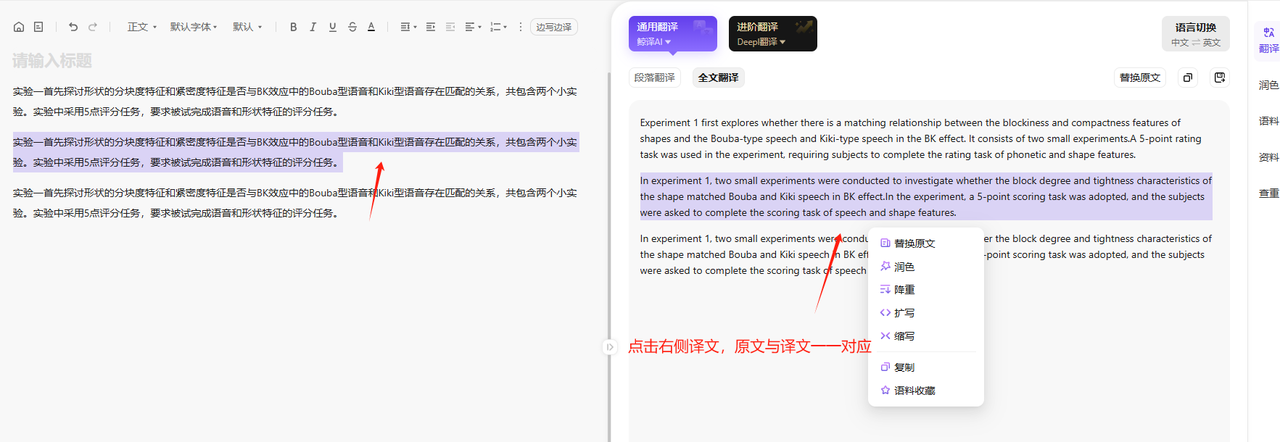Click the undo arrow icon
The image size is (1280, 442).
[73, 27]
